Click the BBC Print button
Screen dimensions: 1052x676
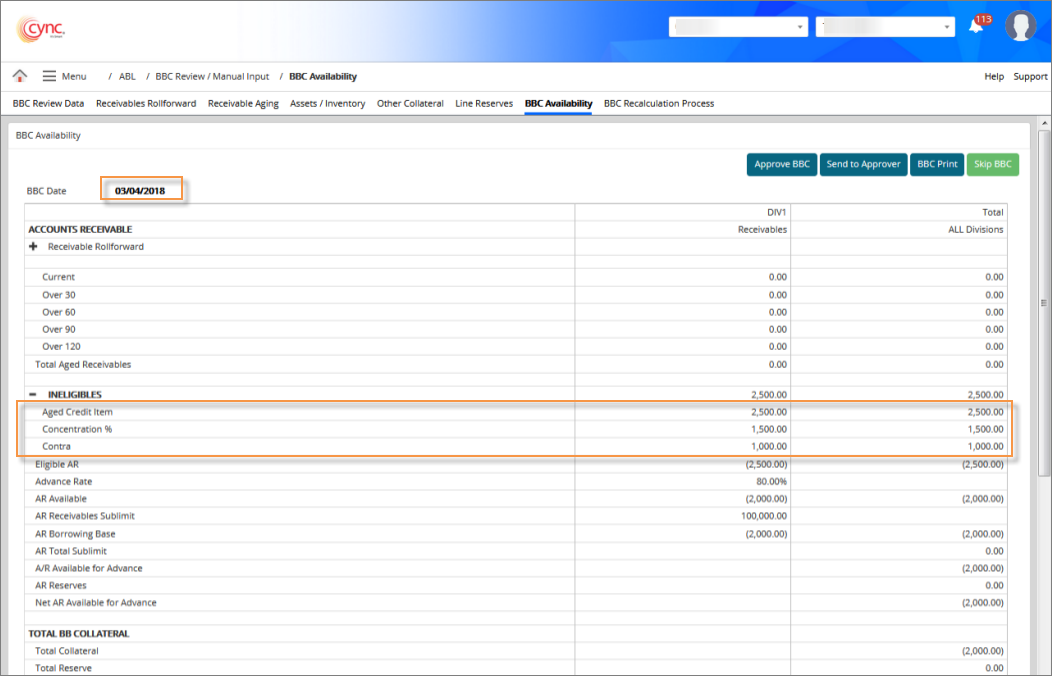click(x=937, y=164)
